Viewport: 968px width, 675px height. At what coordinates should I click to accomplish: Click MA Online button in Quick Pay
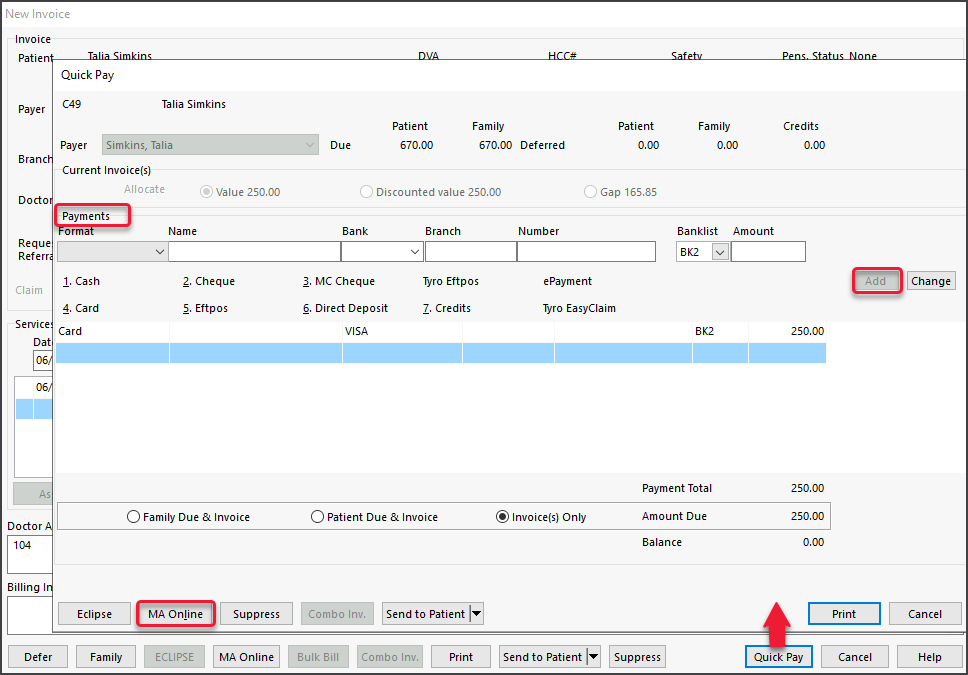(x=175, y=614)
